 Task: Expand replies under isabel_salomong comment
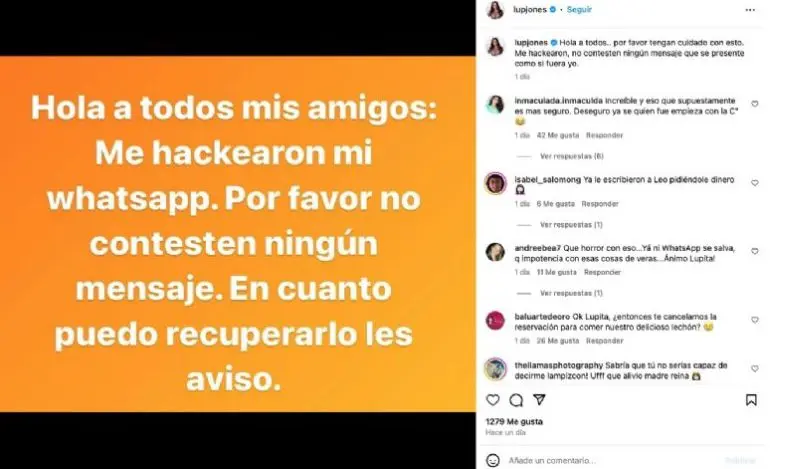(x=571, y=225)
